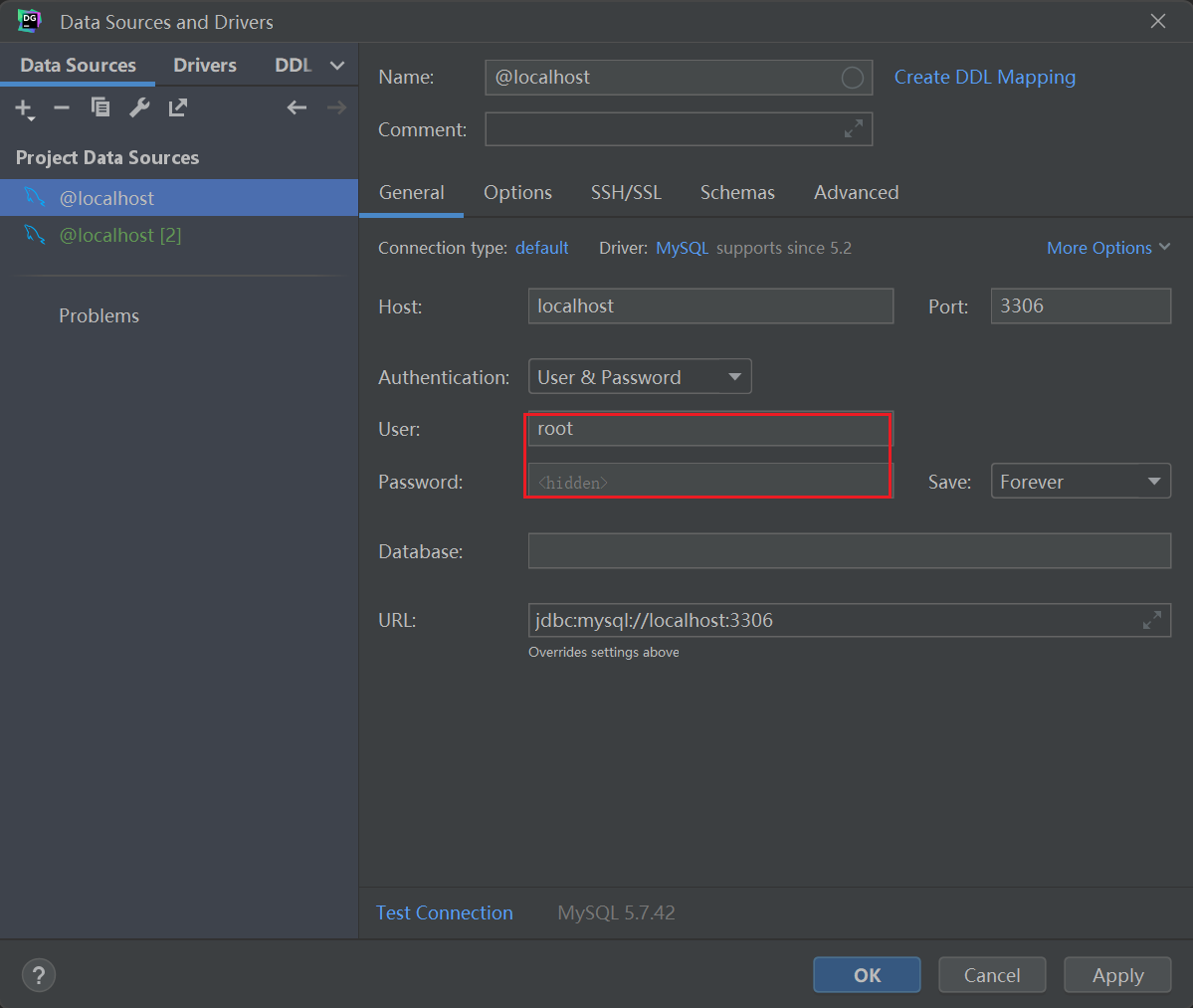This screenshot has height=1008, width=1193.
Task: Switch to the DDL tab
Action: [x=293, y=66]
